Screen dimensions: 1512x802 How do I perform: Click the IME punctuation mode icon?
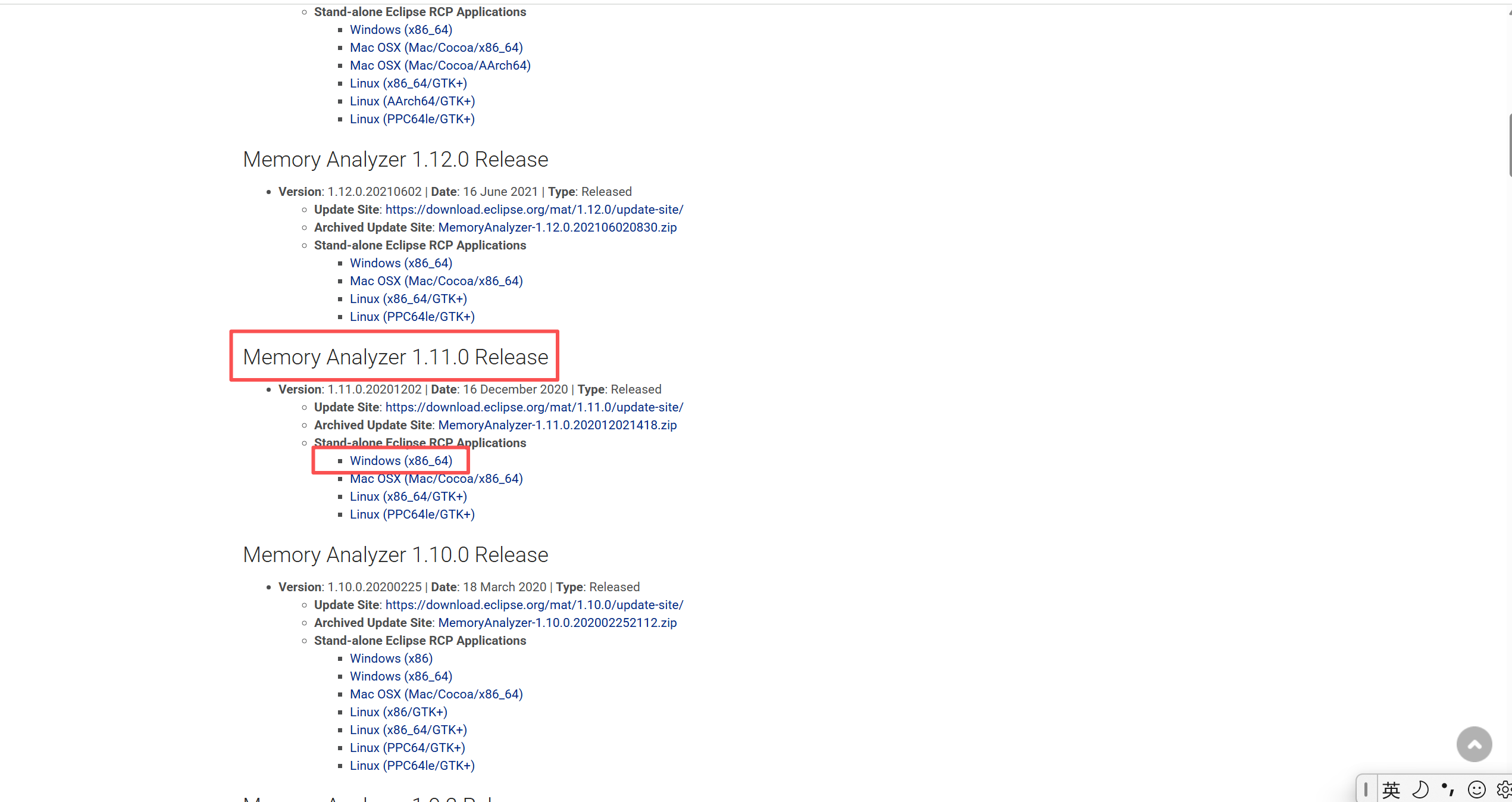(x=1448, y=790)
